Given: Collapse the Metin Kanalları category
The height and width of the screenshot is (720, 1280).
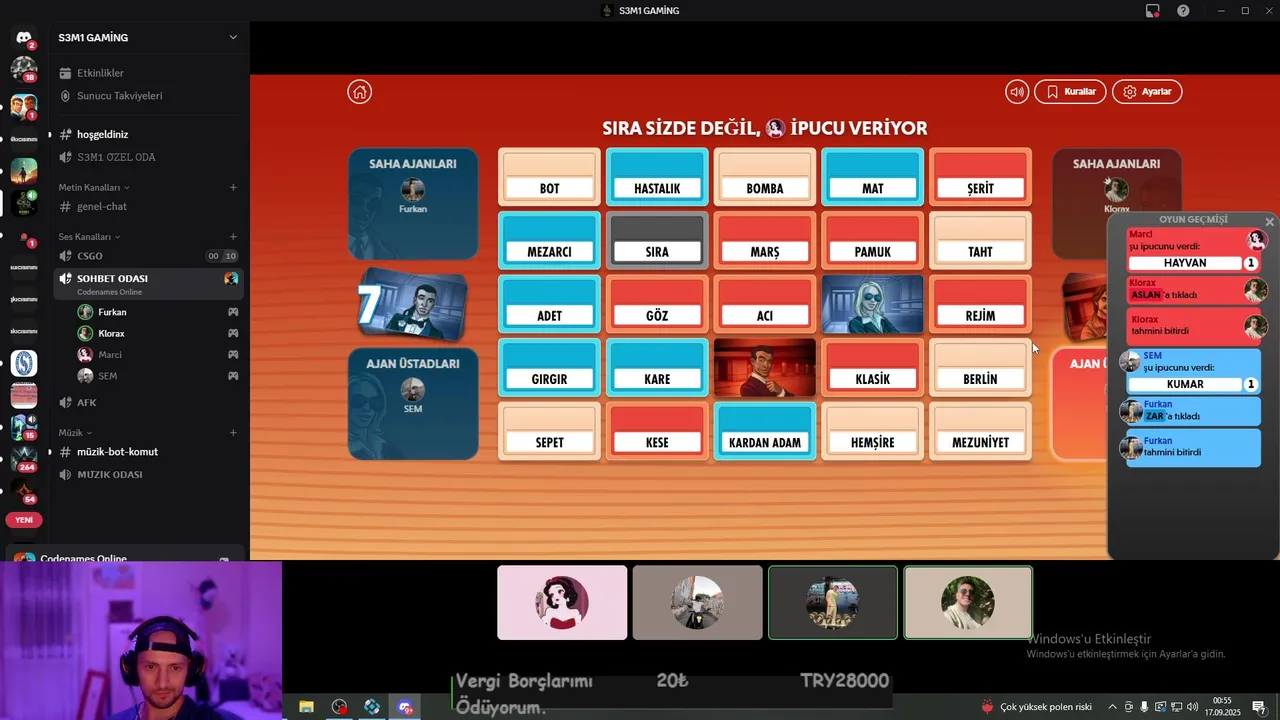Looking at the screenshot, I should coord(94,187).
